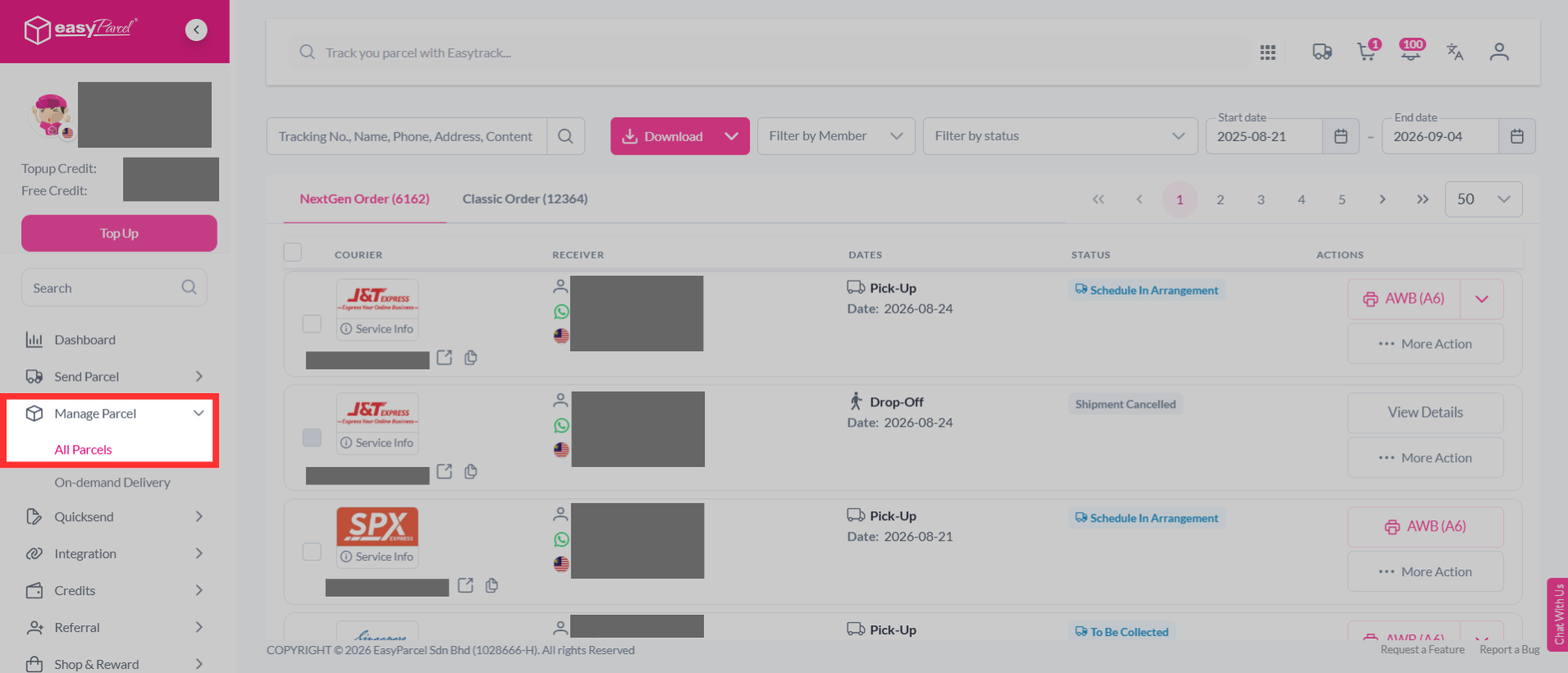Click the SPX Express courier logo
Image resolution: width=1568 pixels, height=673 pixels.
pos(377,526)
